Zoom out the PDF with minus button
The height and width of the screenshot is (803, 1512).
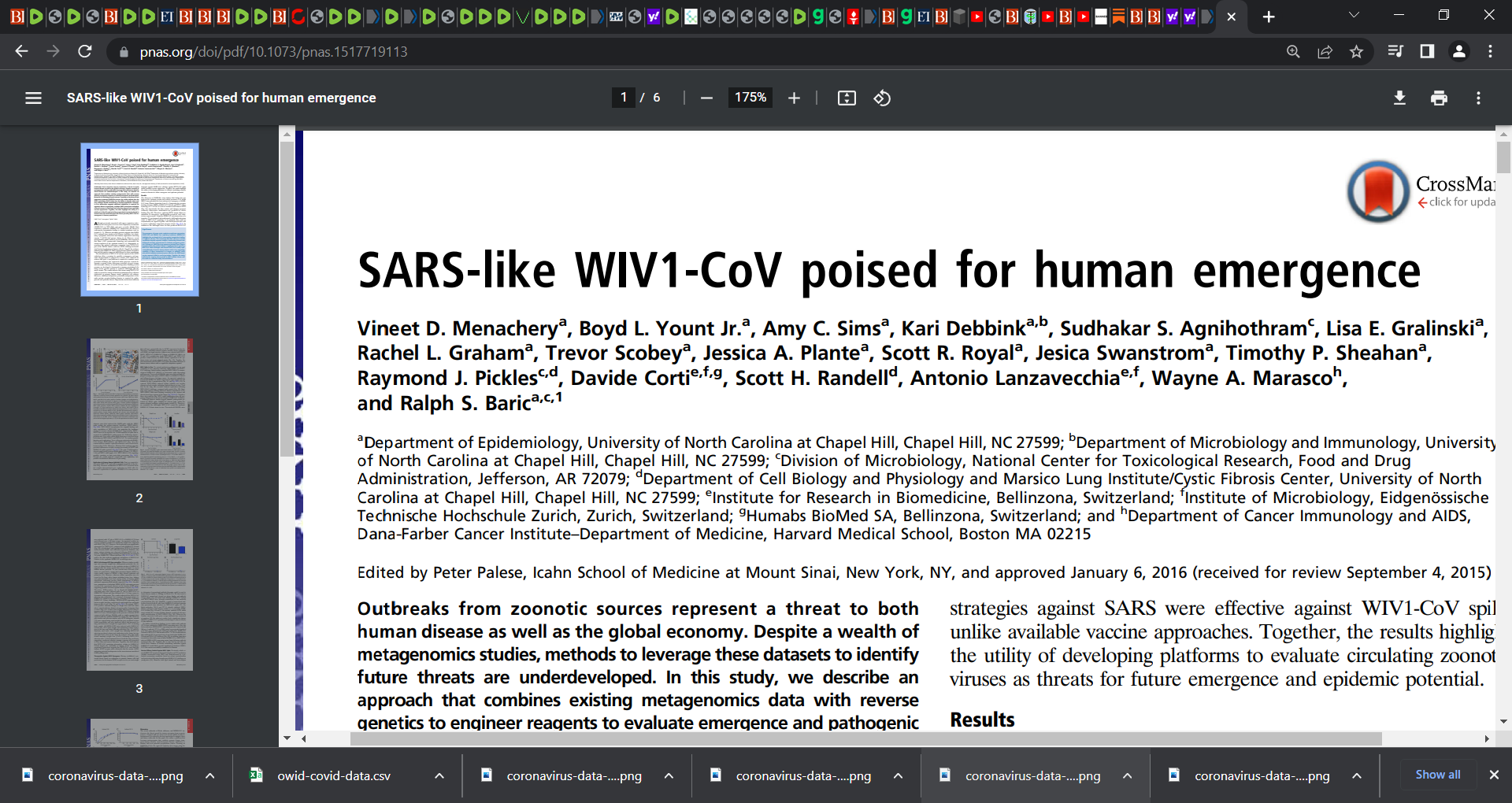706,98
